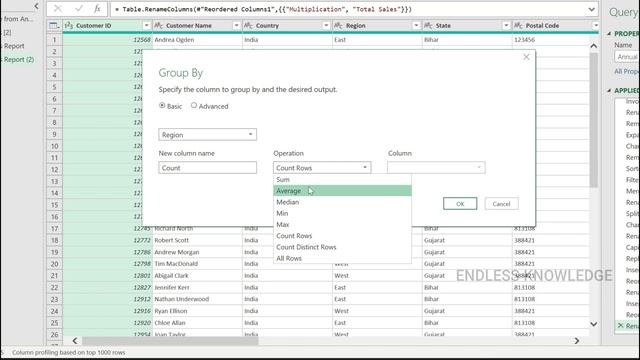Viewport: 640px width, 360px height.
Task: Open the All Properties link
Action: (627, 71)
